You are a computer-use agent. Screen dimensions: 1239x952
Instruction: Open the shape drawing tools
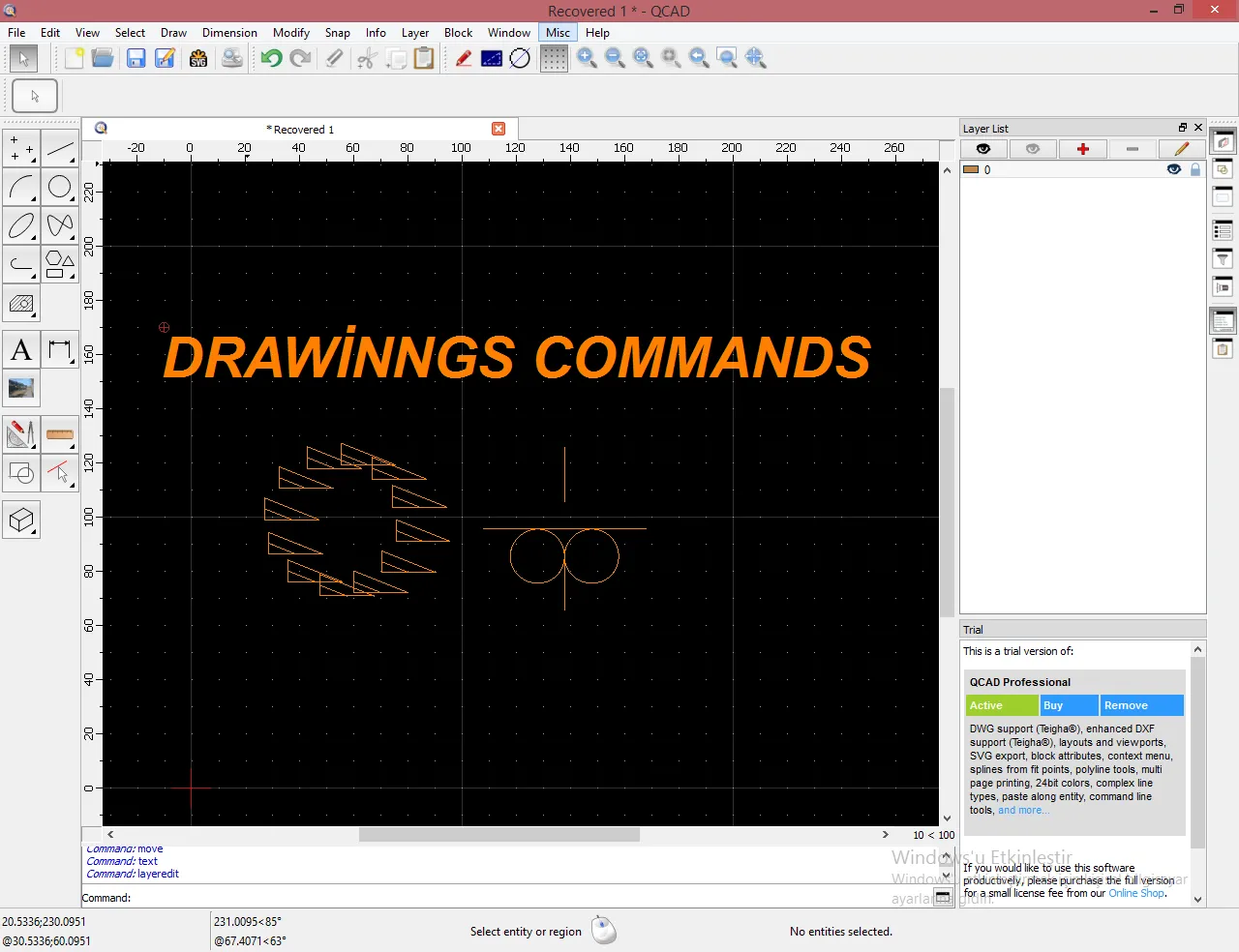[x=60, y=264]
